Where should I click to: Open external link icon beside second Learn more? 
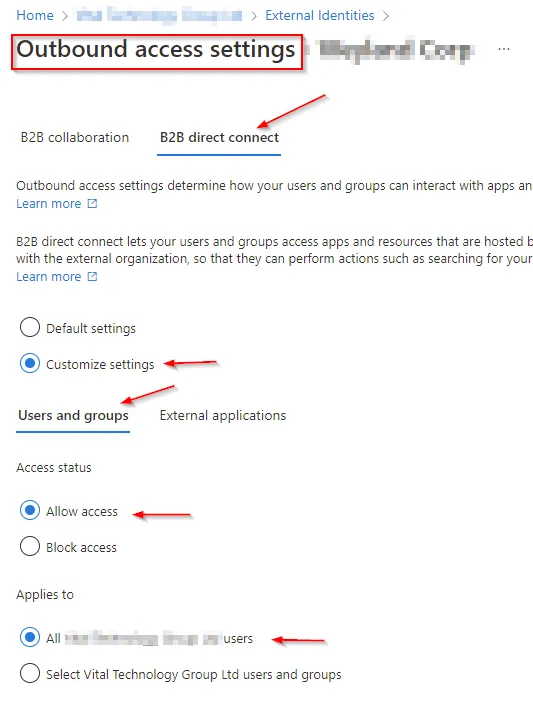coord(92,277)
